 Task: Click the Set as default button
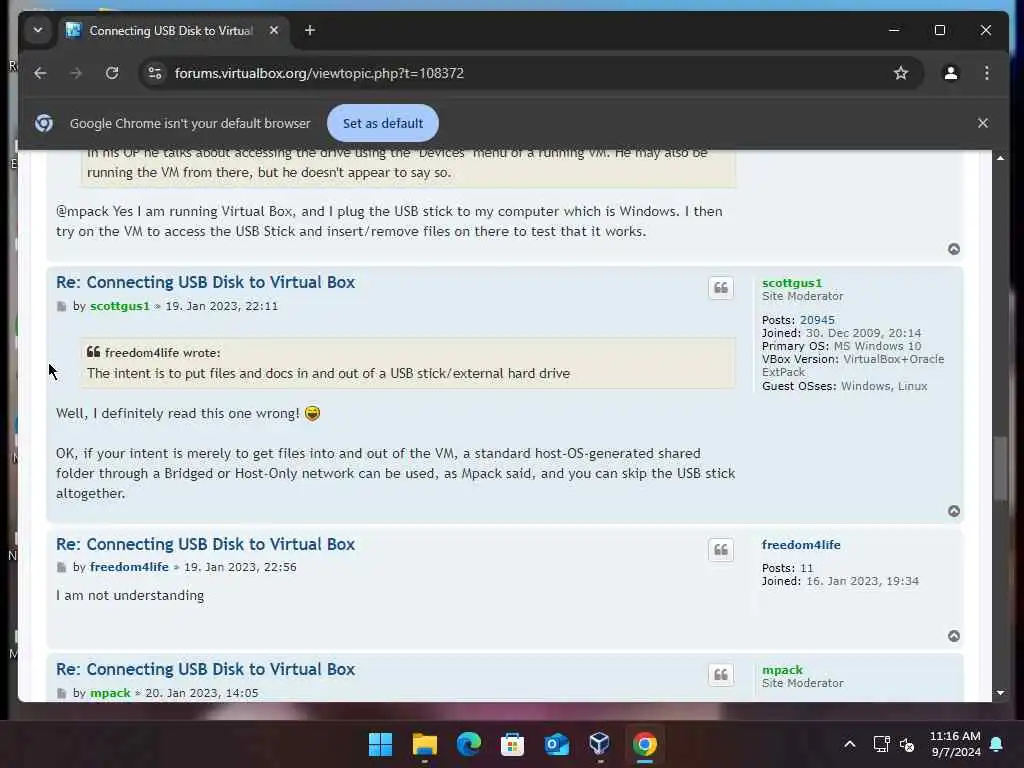(x=383, y=123)
